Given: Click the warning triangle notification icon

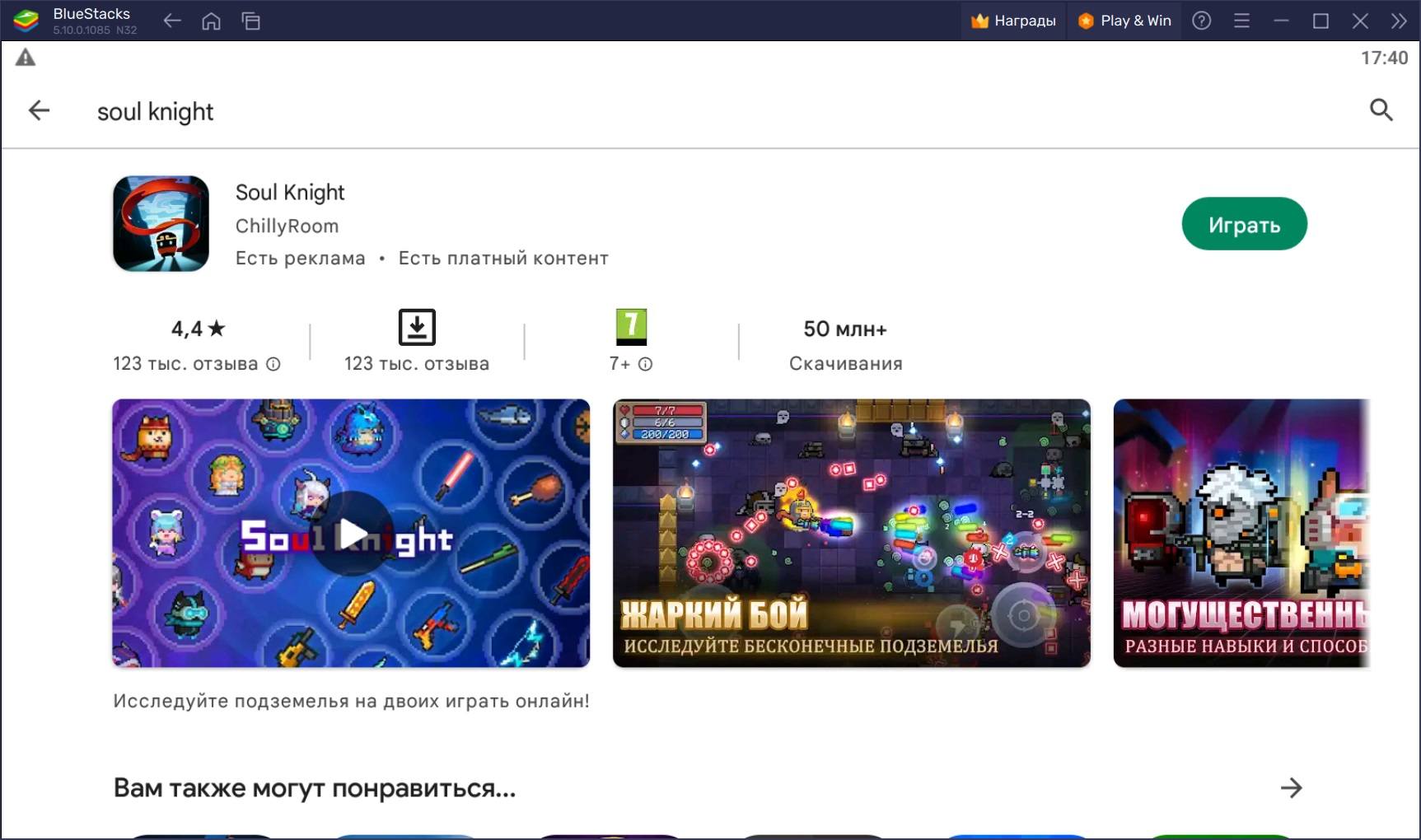Looking at the screenshot, I should tap(26, 58).
